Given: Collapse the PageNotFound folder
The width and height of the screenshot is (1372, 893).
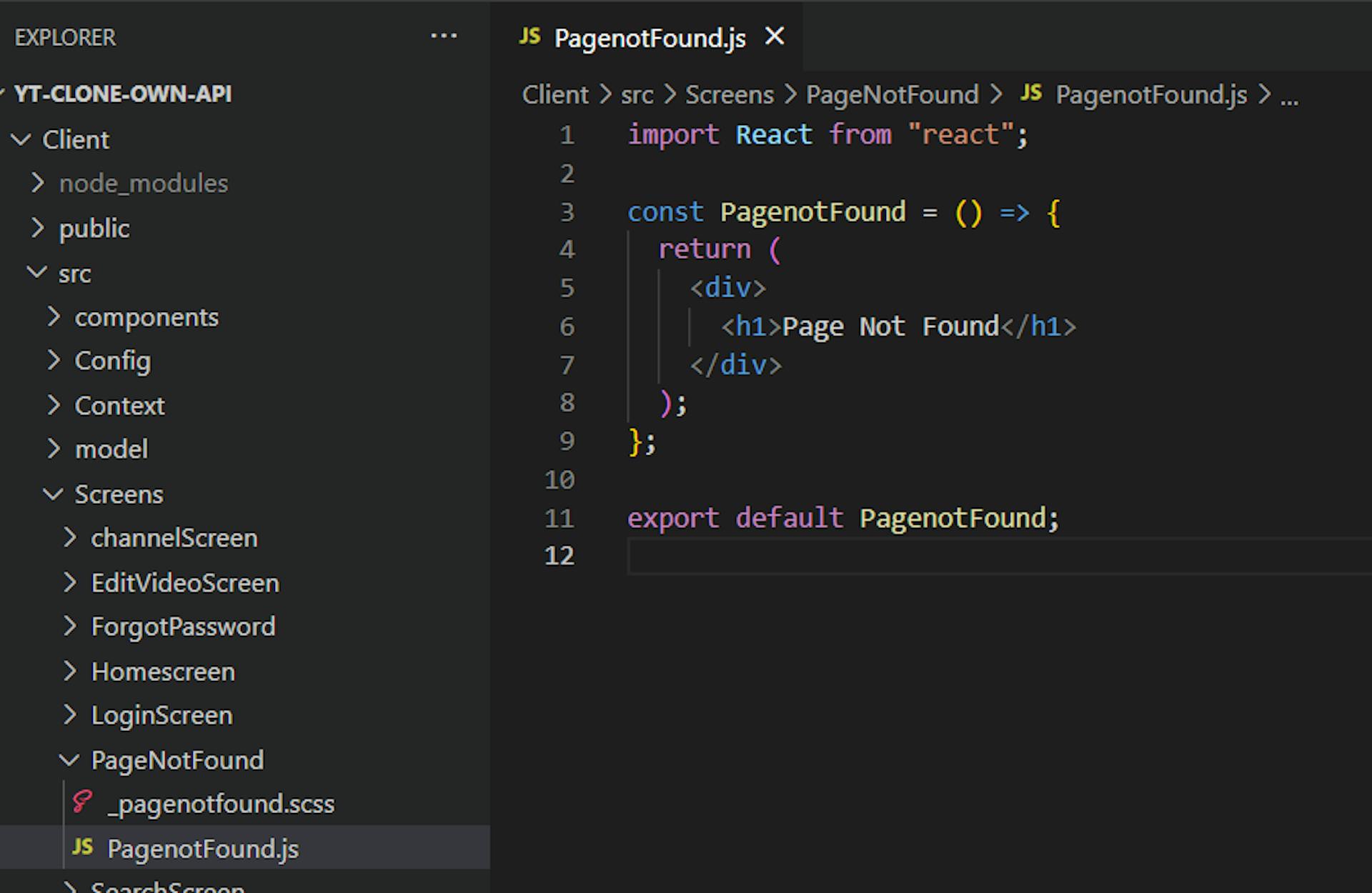Looking at the screenshot, I should 69,759.
